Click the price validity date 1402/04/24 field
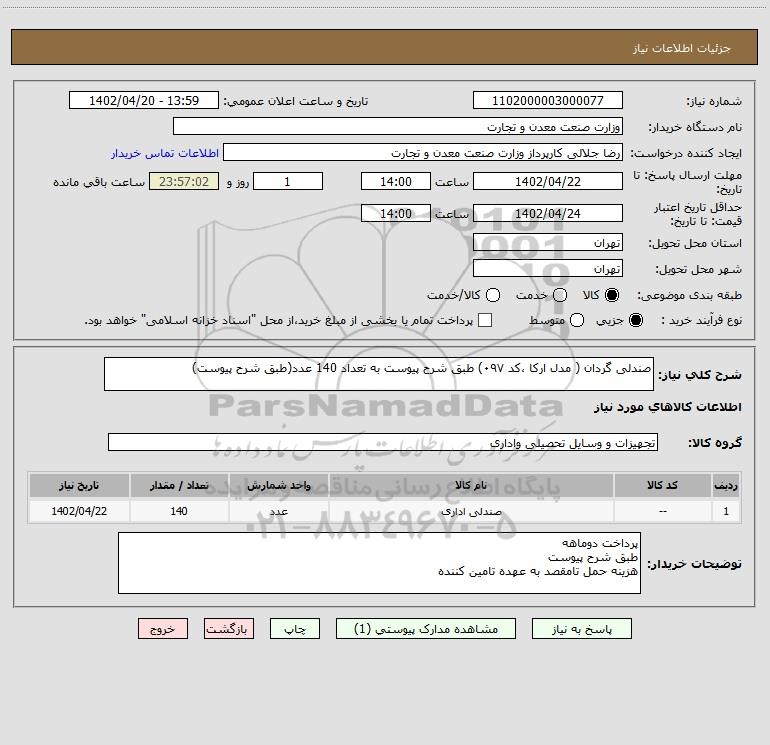Screen dimensions: 770x745 [x=548, y=213]
